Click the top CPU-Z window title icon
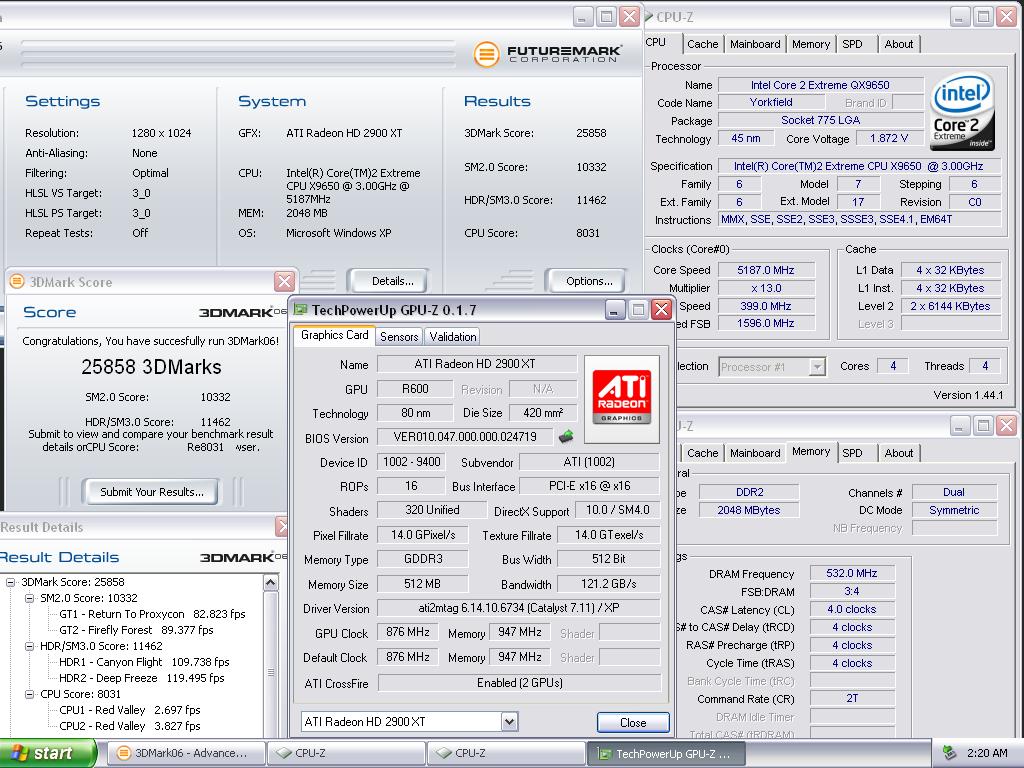This screenshot has height=768, width=1024. pyautogui.click(x=648, y=16)
